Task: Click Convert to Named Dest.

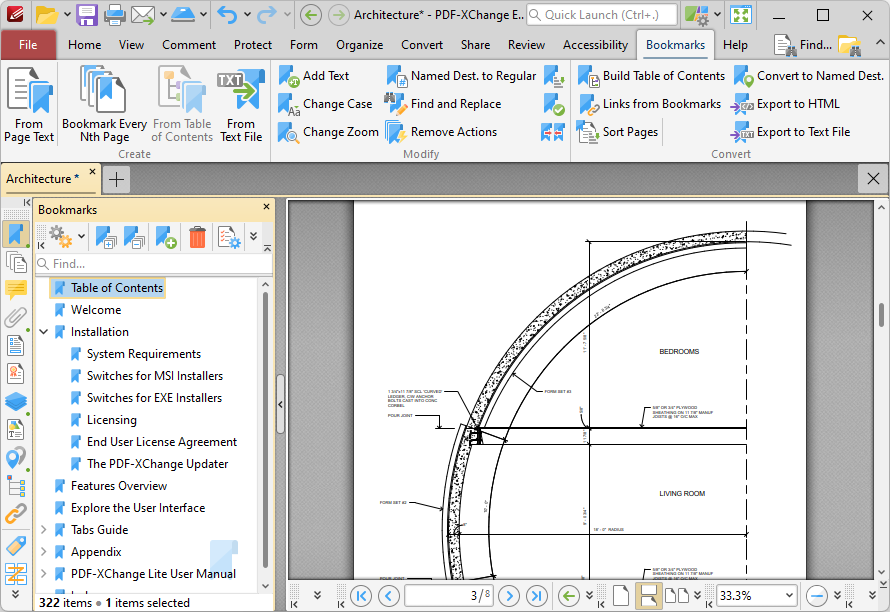Action: (x=809, y=76)
